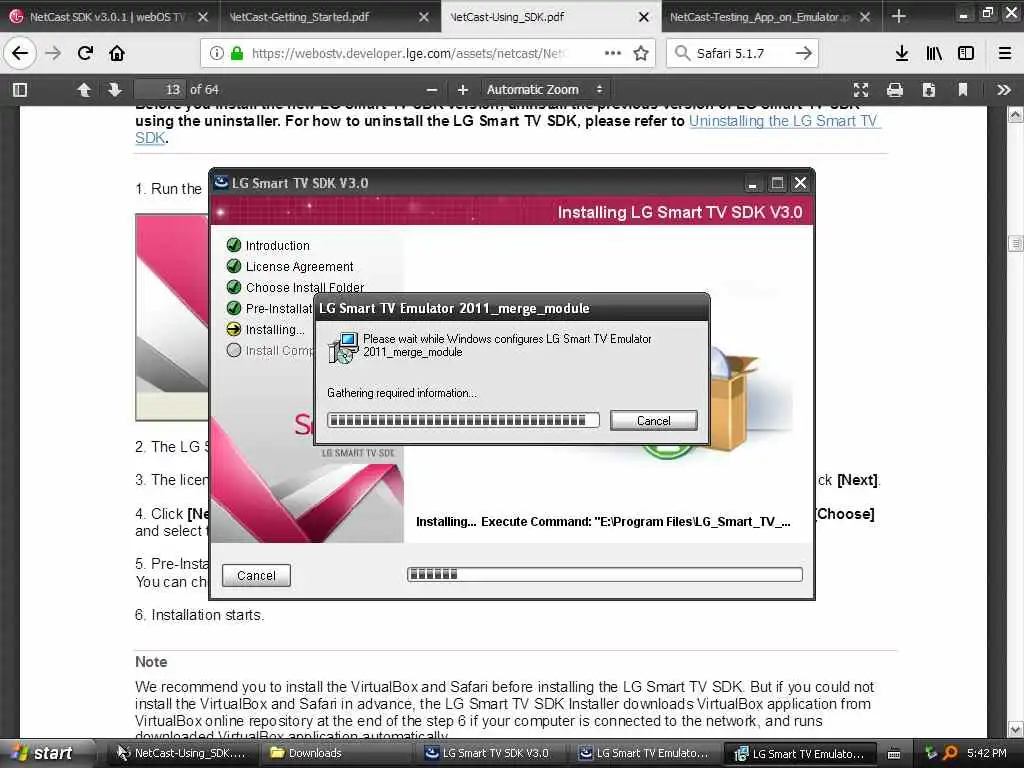Image resolution: width=1024 pixels, height=768 pixels.
Task: Click the browser forward arrow
Action: point(53,53)
